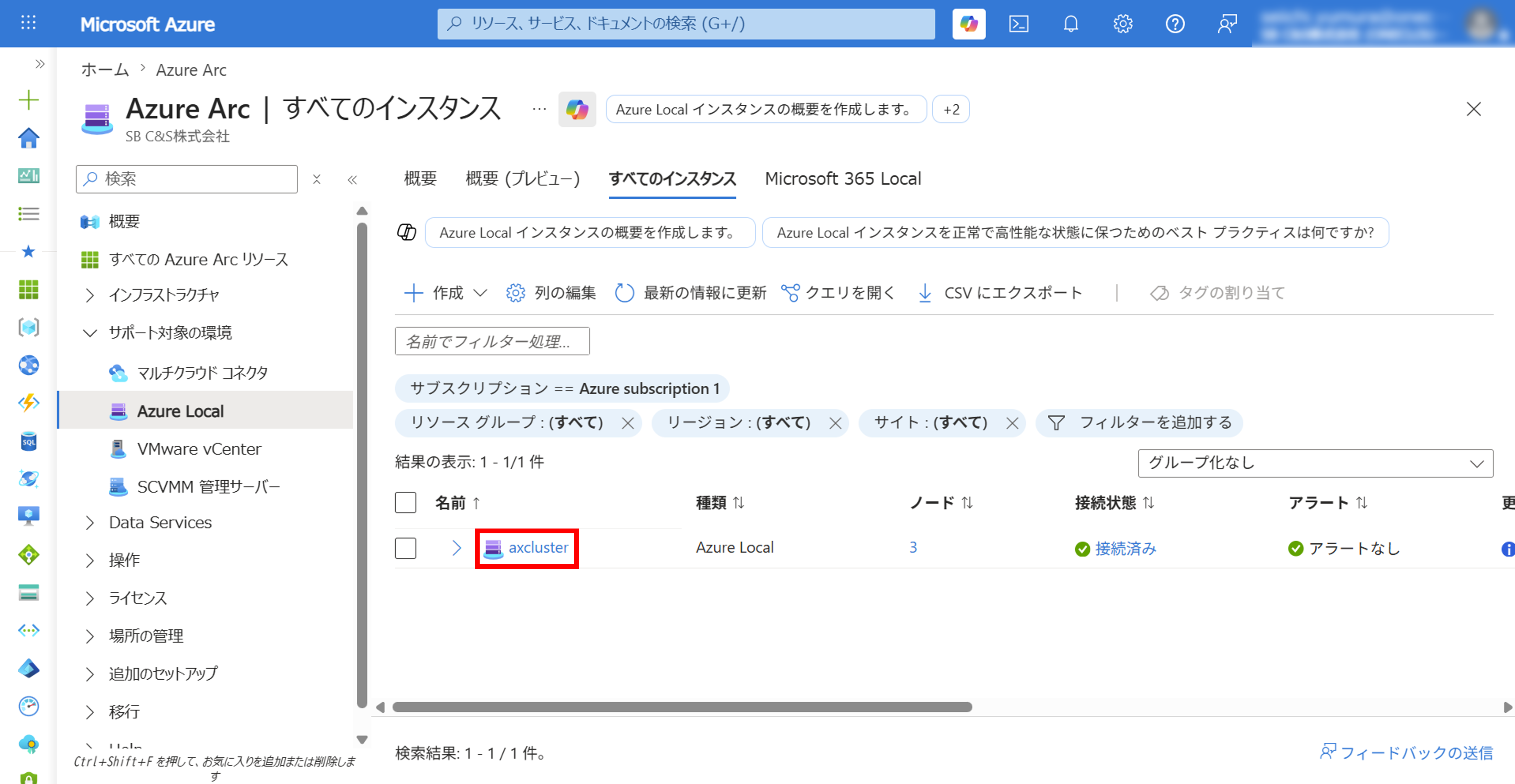Viewport: 1515px width, 784px height.
Task: Close the Azure Arc blade
Action: click(1473, 109)
